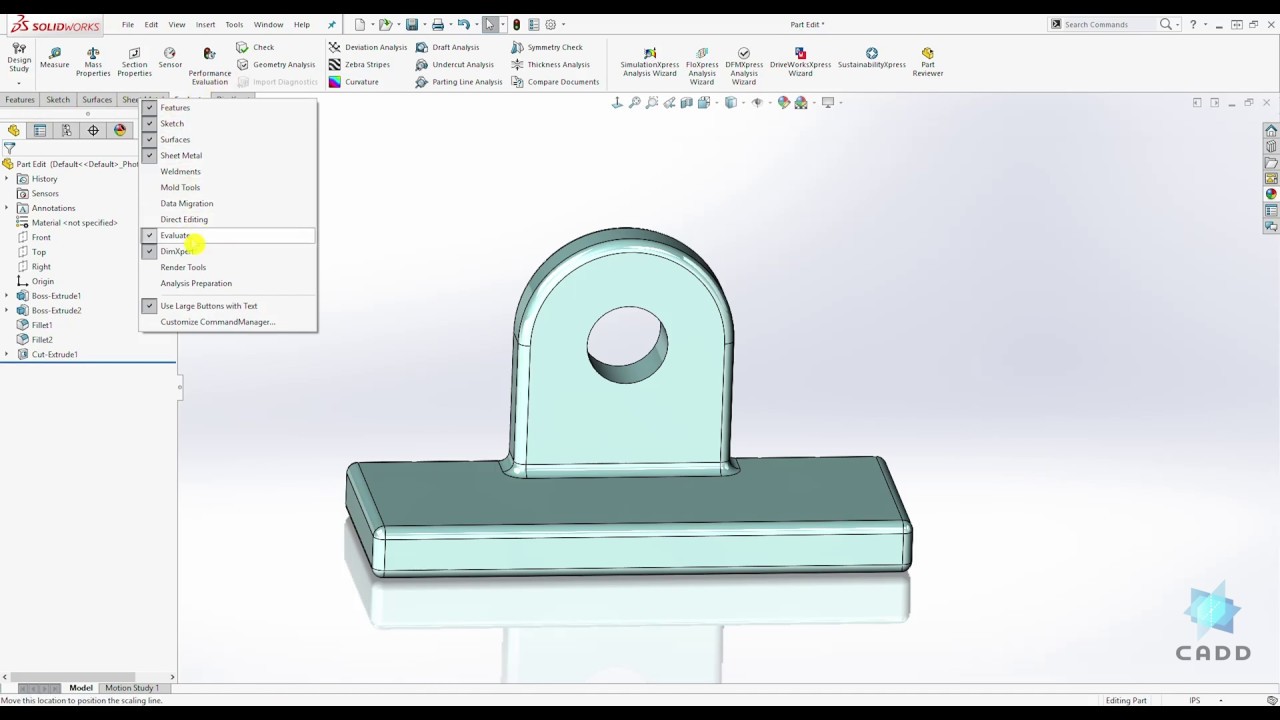Open DriveWorksXpress Wizard
Screen dimensions: 1280x720
[800, 62]
